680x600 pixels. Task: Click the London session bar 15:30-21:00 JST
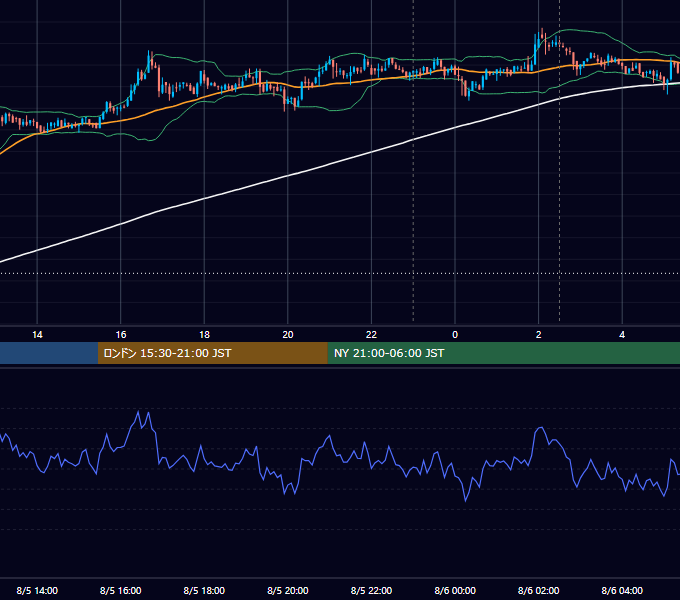[212, 353]
